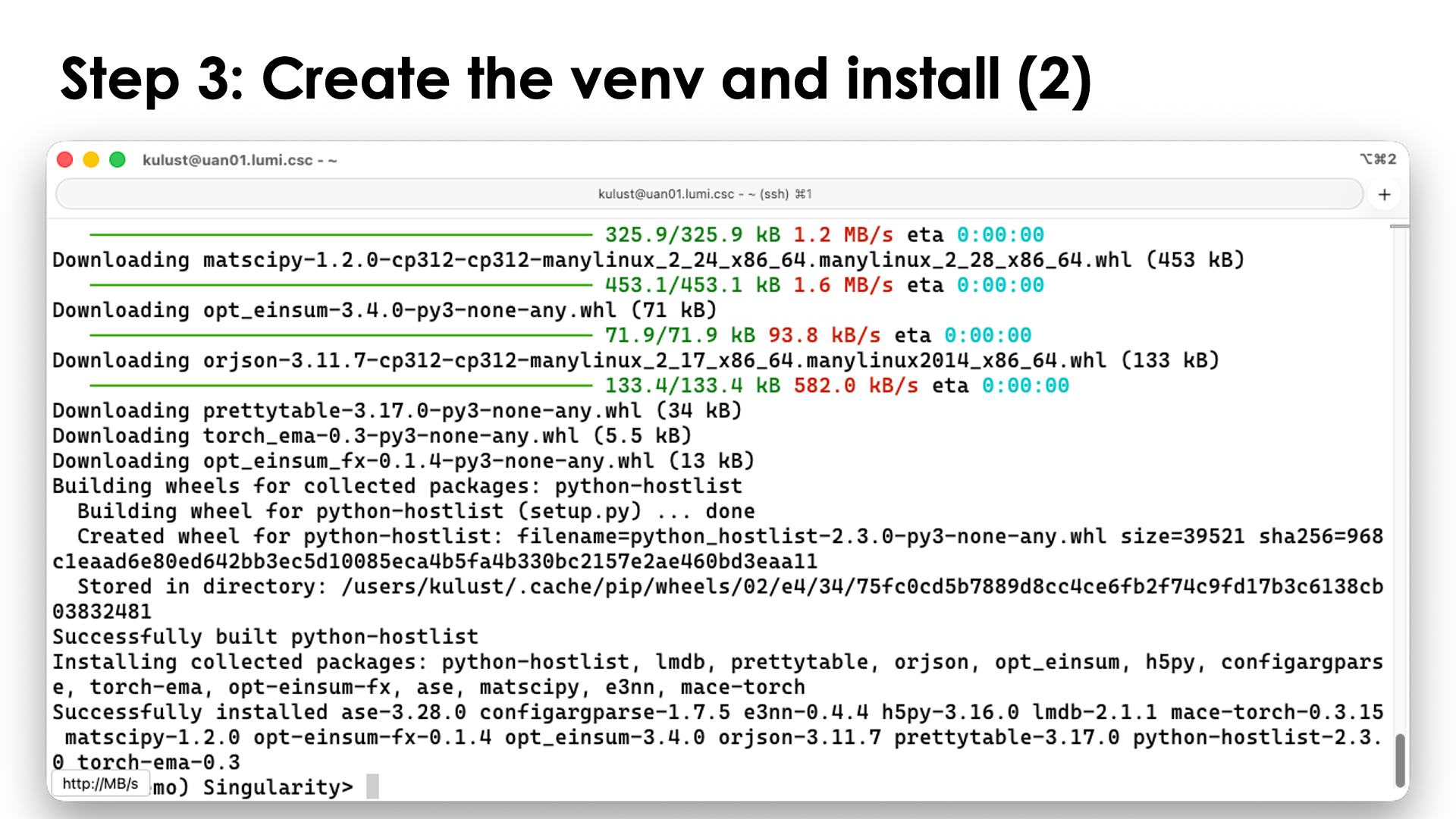Click the new tab plus icon
Image resolution: width=1456 pixels, height=819 pixels.
click(x=1384, y=194)
